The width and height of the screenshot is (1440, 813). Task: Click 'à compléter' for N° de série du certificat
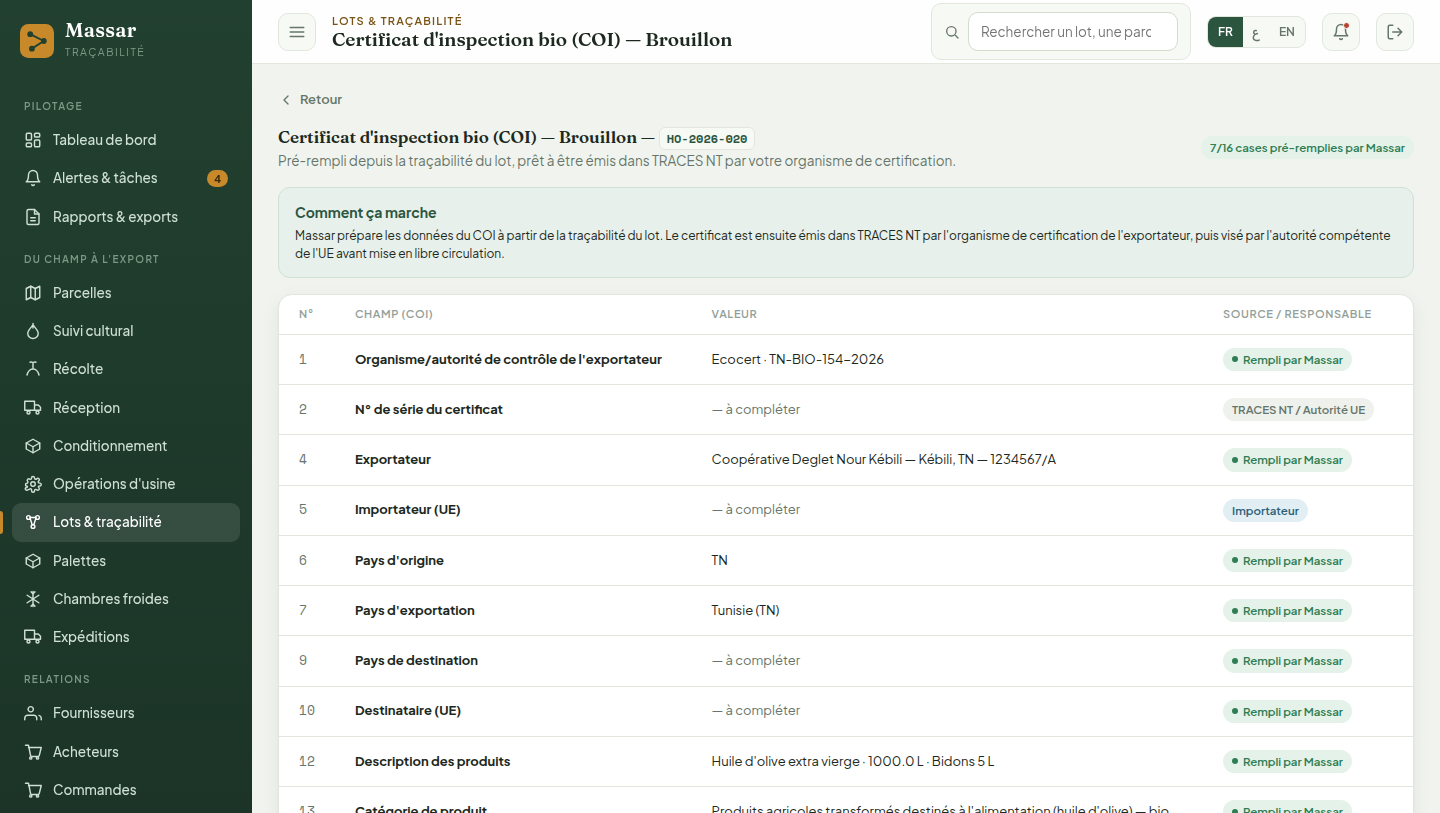tap(756, 410)
